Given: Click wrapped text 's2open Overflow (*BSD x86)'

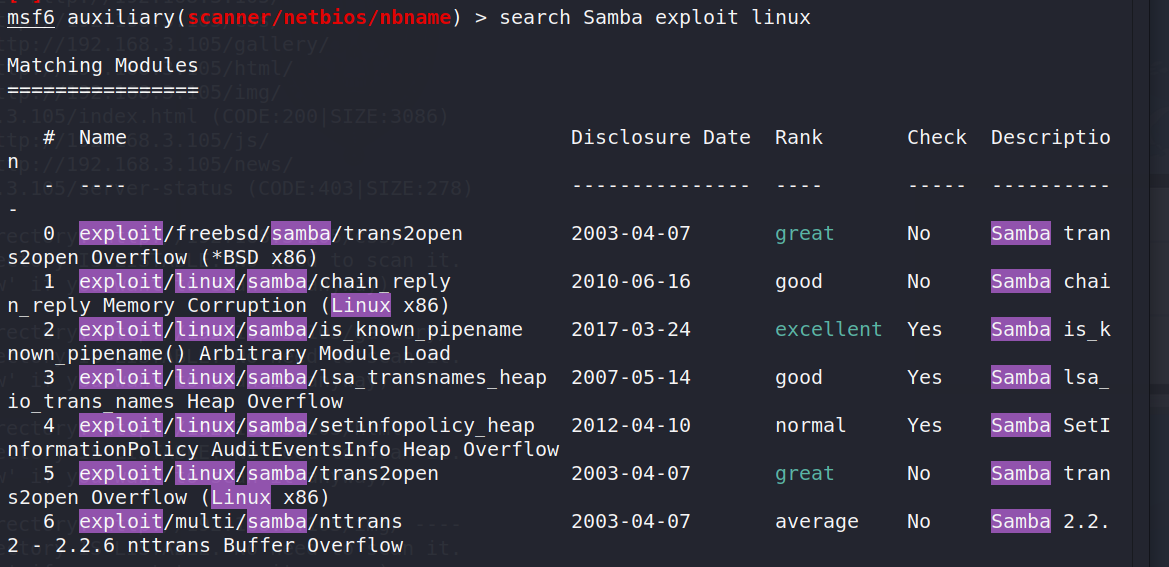Looking at the screenshot, I should tap(163, 258).
